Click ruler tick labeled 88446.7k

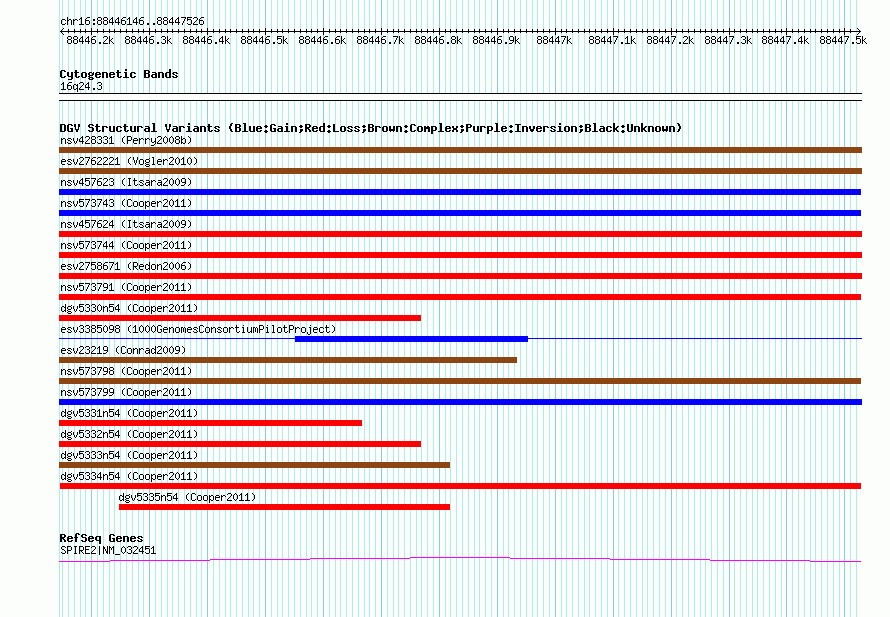click(x=380, y=40)
